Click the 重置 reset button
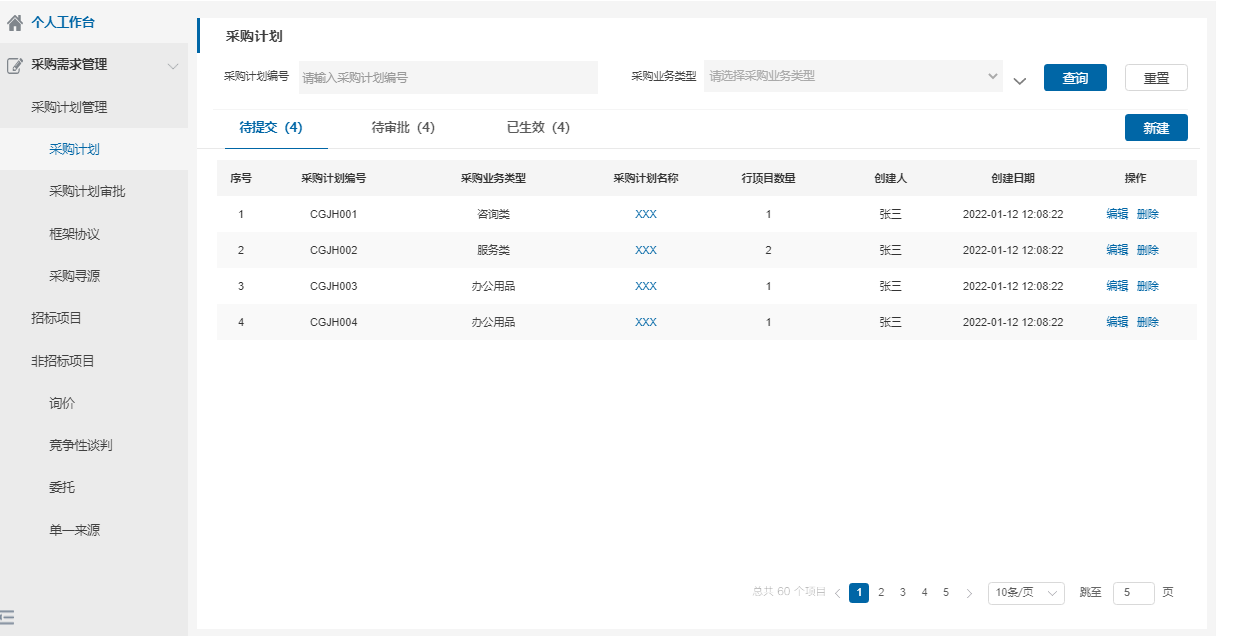1255x636 pixels. click(1156, 78)
